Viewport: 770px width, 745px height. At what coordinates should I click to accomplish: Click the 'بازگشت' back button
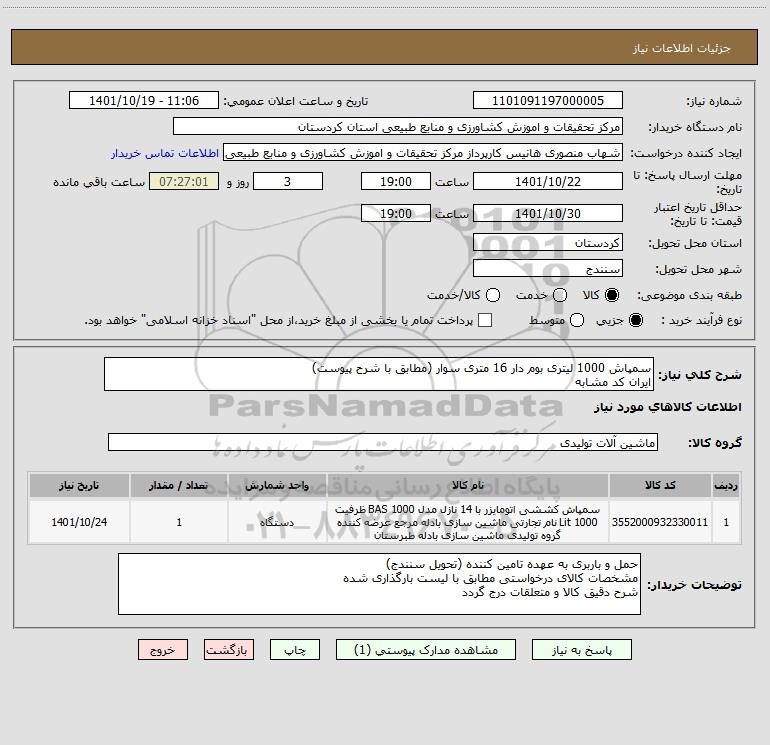(x=229, y=650)
